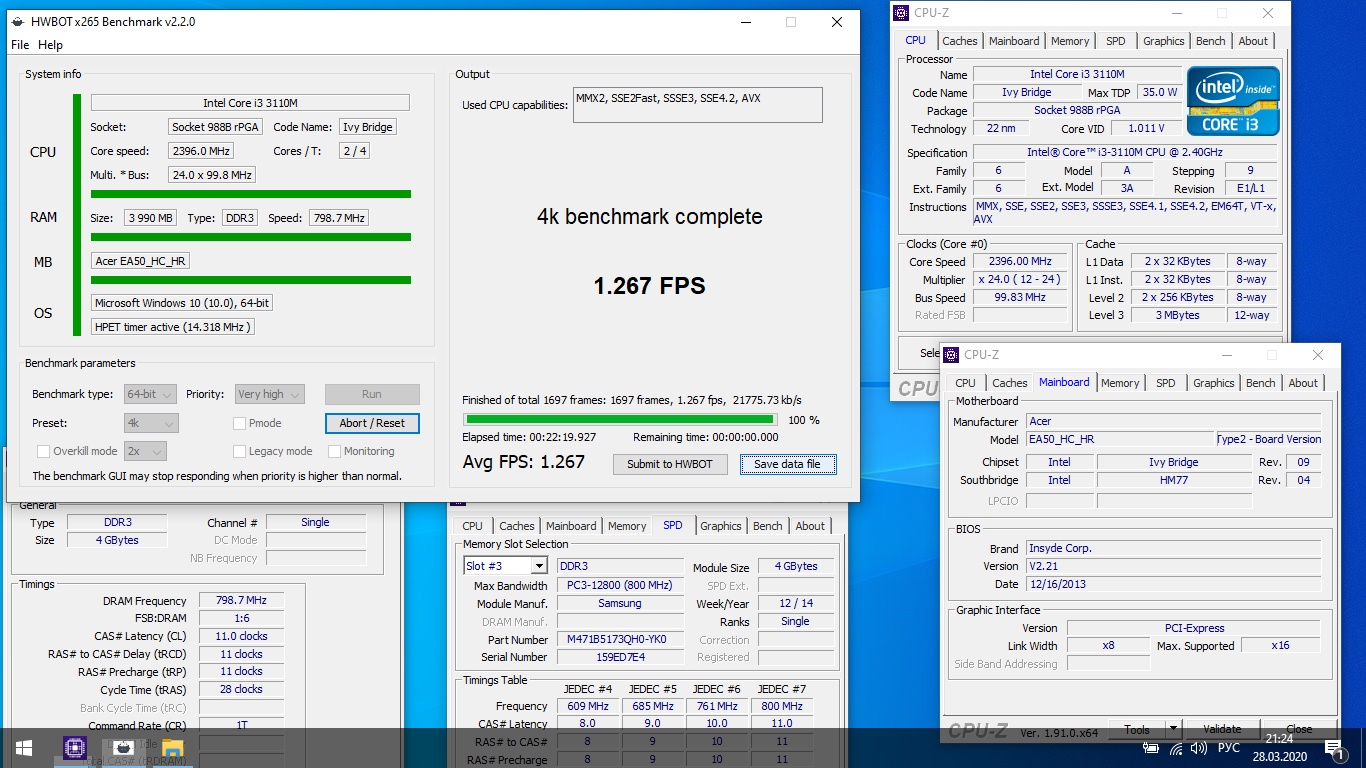The image size is (1366, 768).
Task: Open Graphics tab in top CPU-Z window
Action: (1163, 41)
